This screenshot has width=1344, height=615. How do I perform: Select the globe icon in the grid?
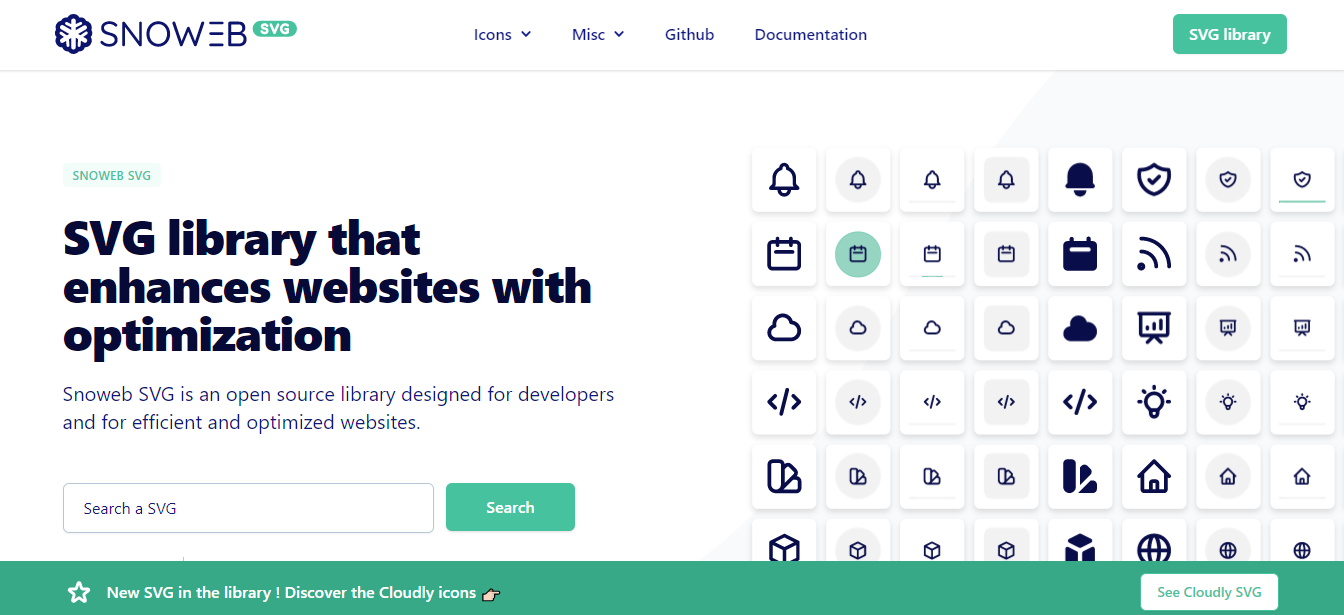1154,548
